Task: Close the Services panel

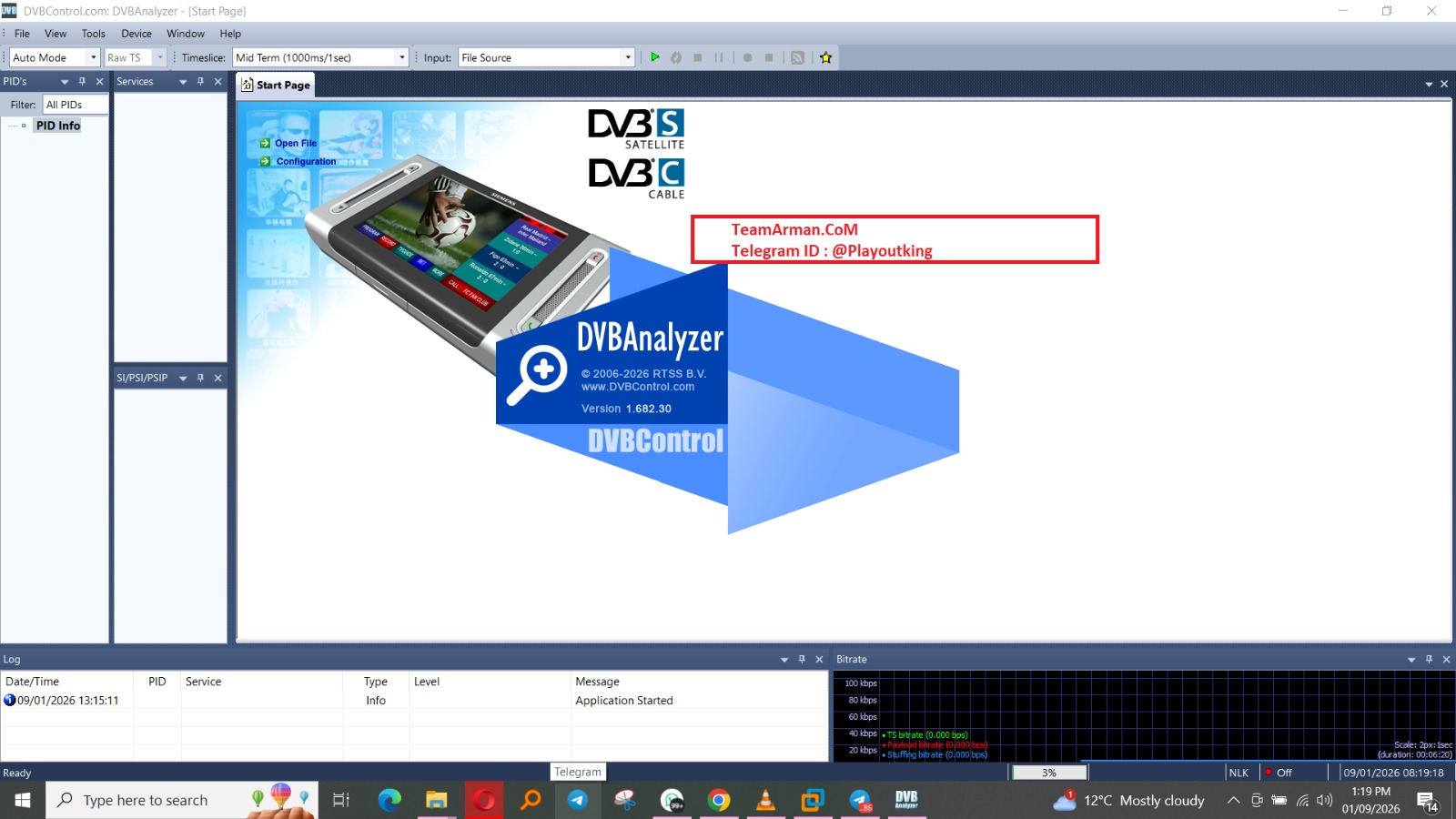Action: (x=218, y=82)
